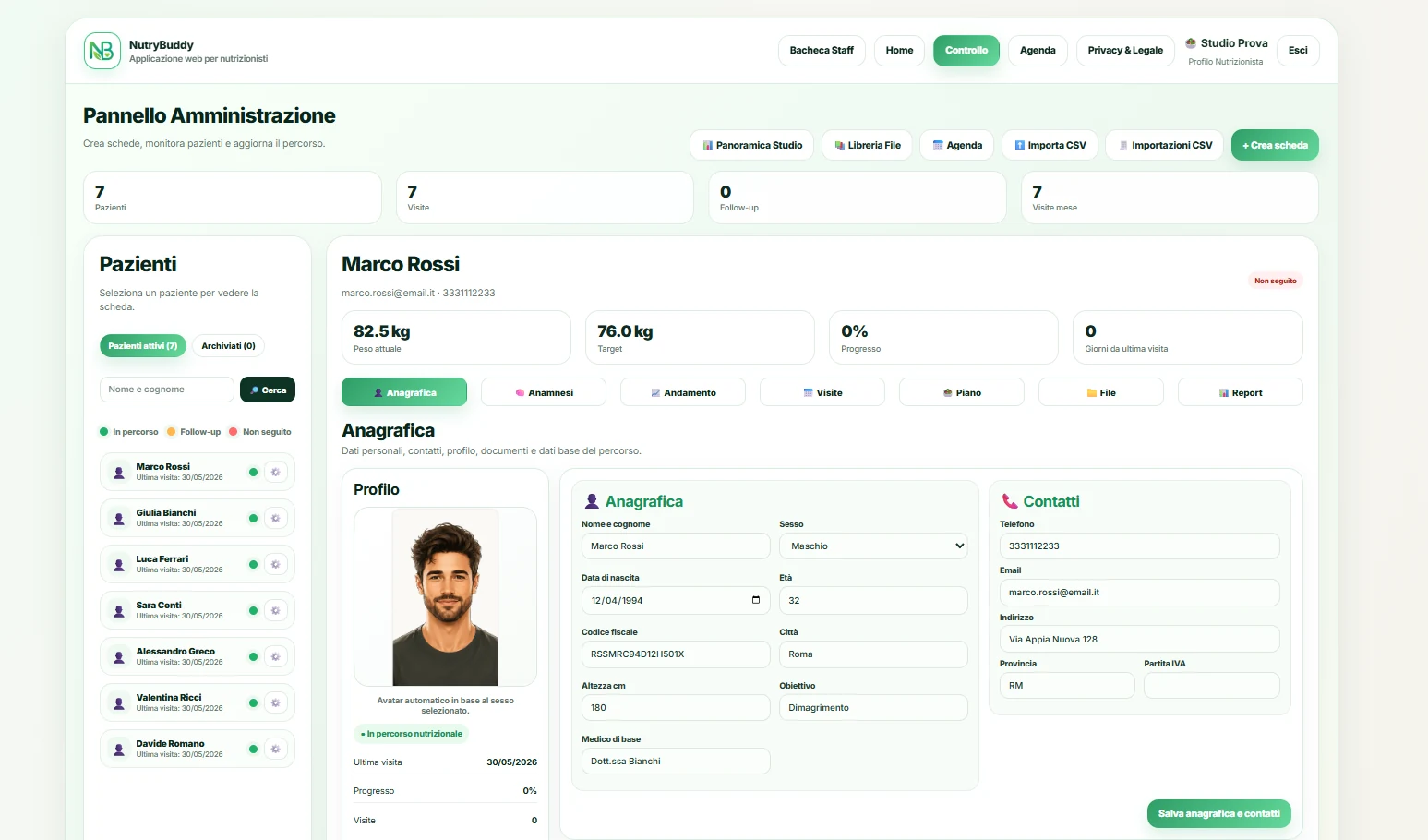Open the Home page
The image size is (1428, 840).
click(899, 51)
